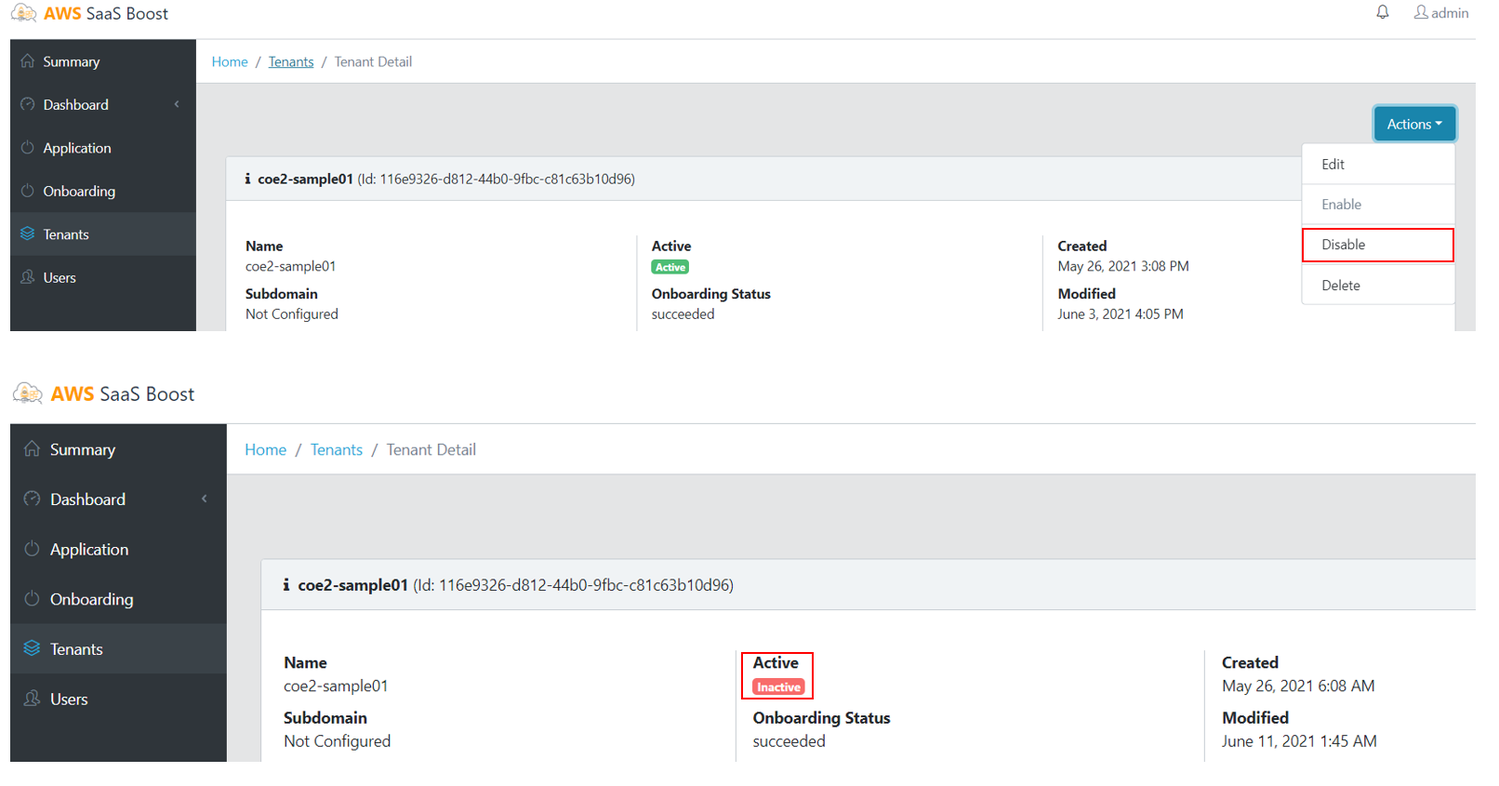The height and width of the screenshot is (786, 1499).
Task: Click the Tenants layers icon in the Inactive tenant view
Action: [x=32, y=650]
